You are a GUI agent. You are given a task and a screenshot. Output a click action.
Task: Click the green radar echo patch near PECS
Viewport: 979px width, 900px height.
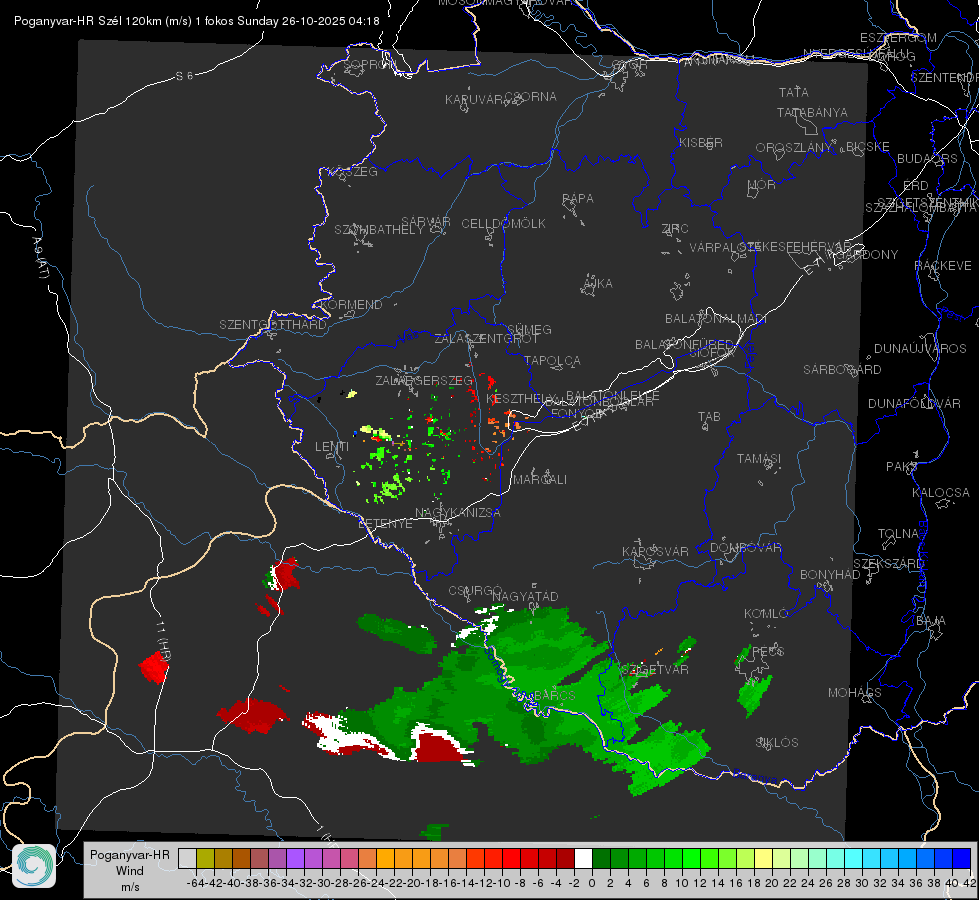point(754,696)
